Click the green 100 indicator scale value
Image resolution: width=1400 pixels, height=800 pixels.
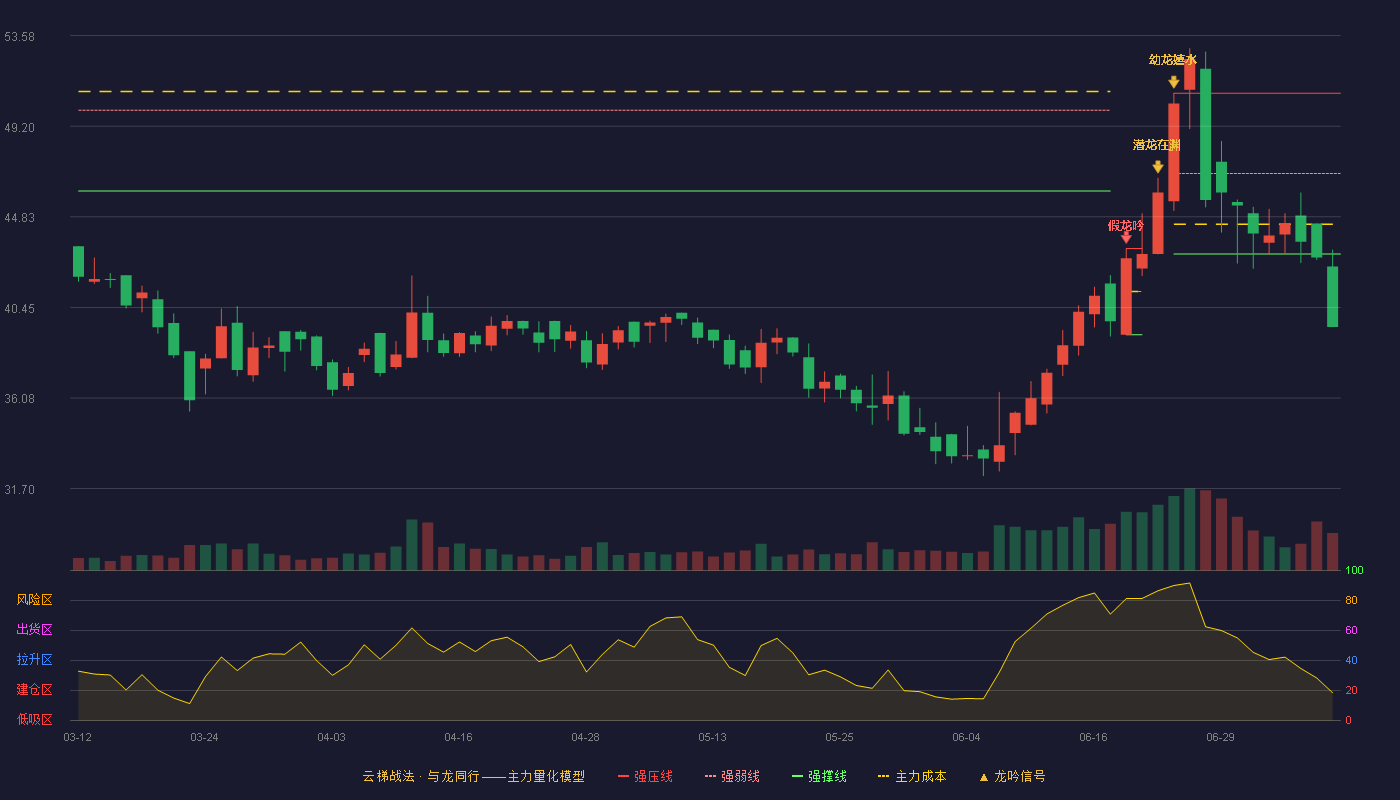click(1354, 571)
